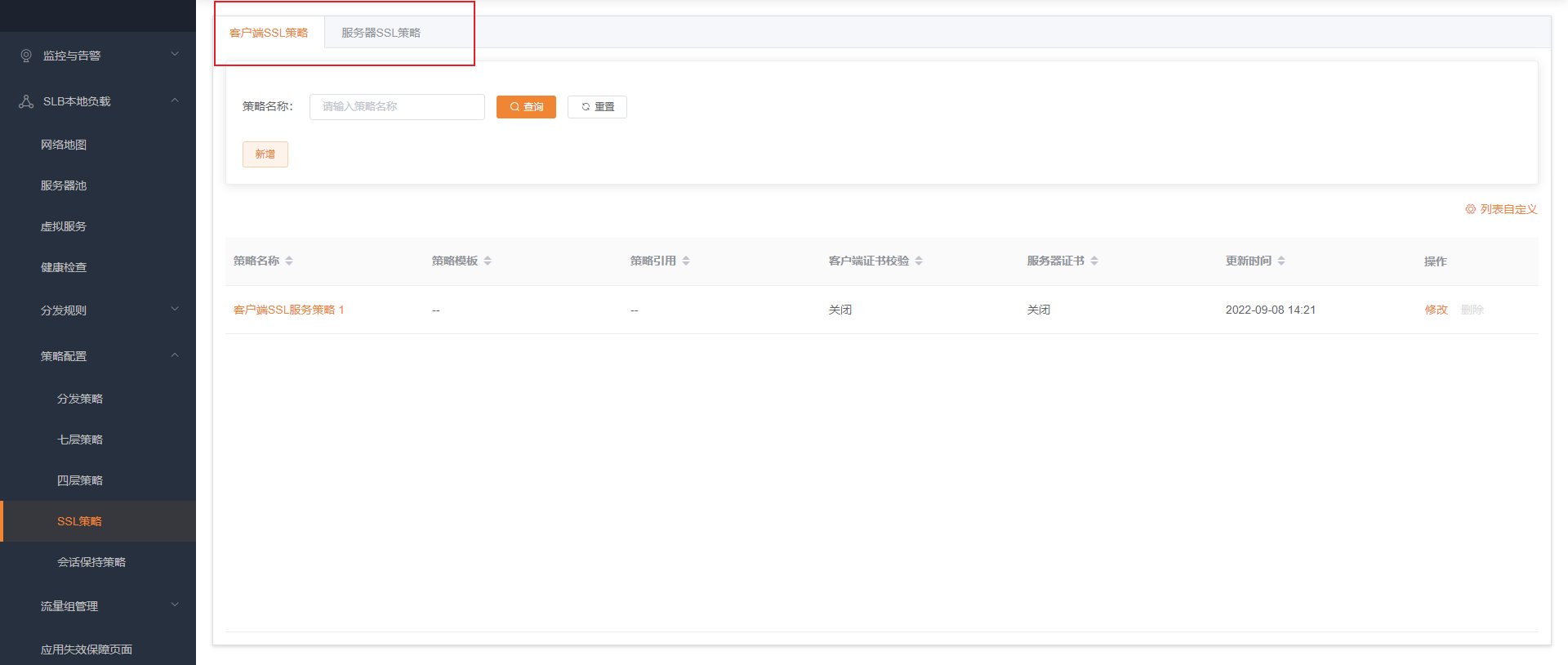Sort by 客户端证书校验 column sort icon
The image size is (1568, 665).
click(919, 261)
